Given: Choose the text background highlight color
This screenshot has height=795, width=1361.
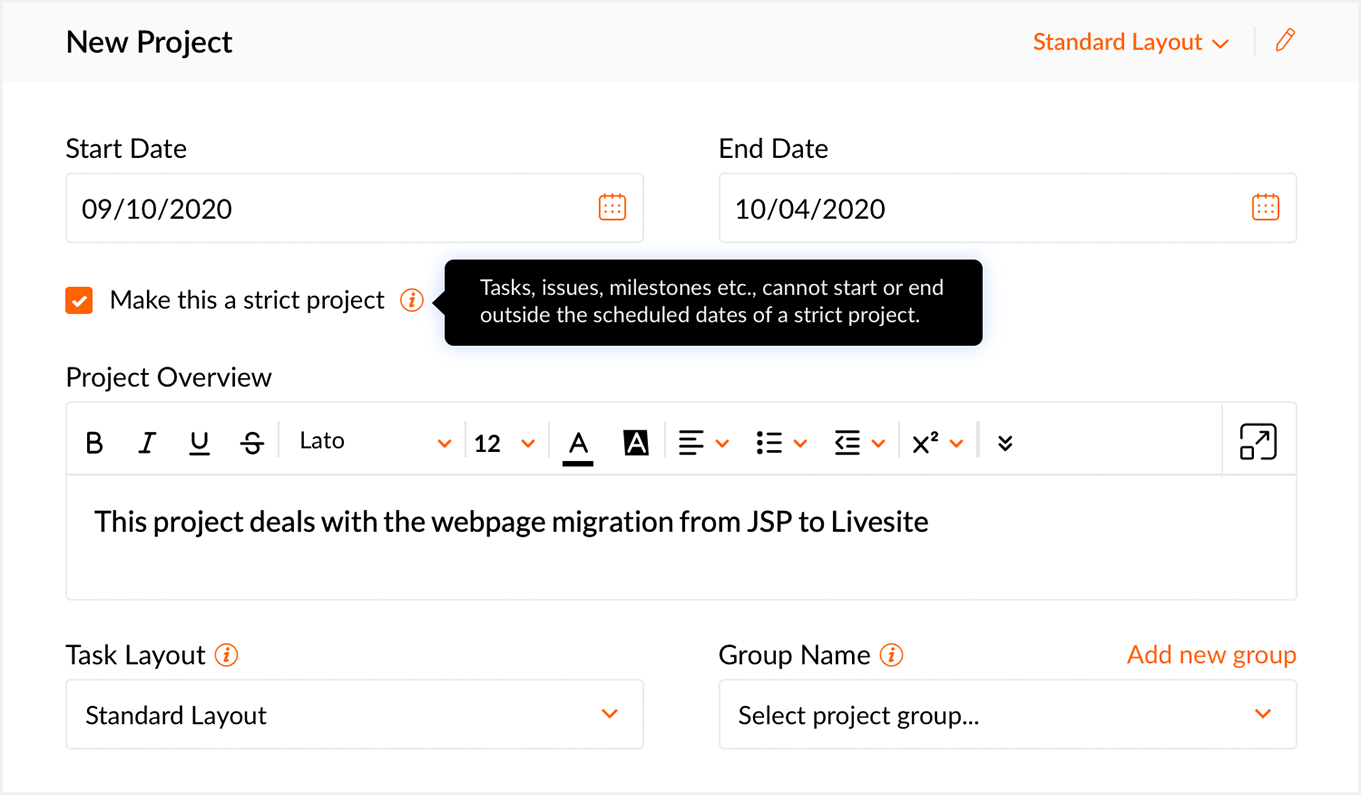Looking at the screenshot, I should (636, 443).
